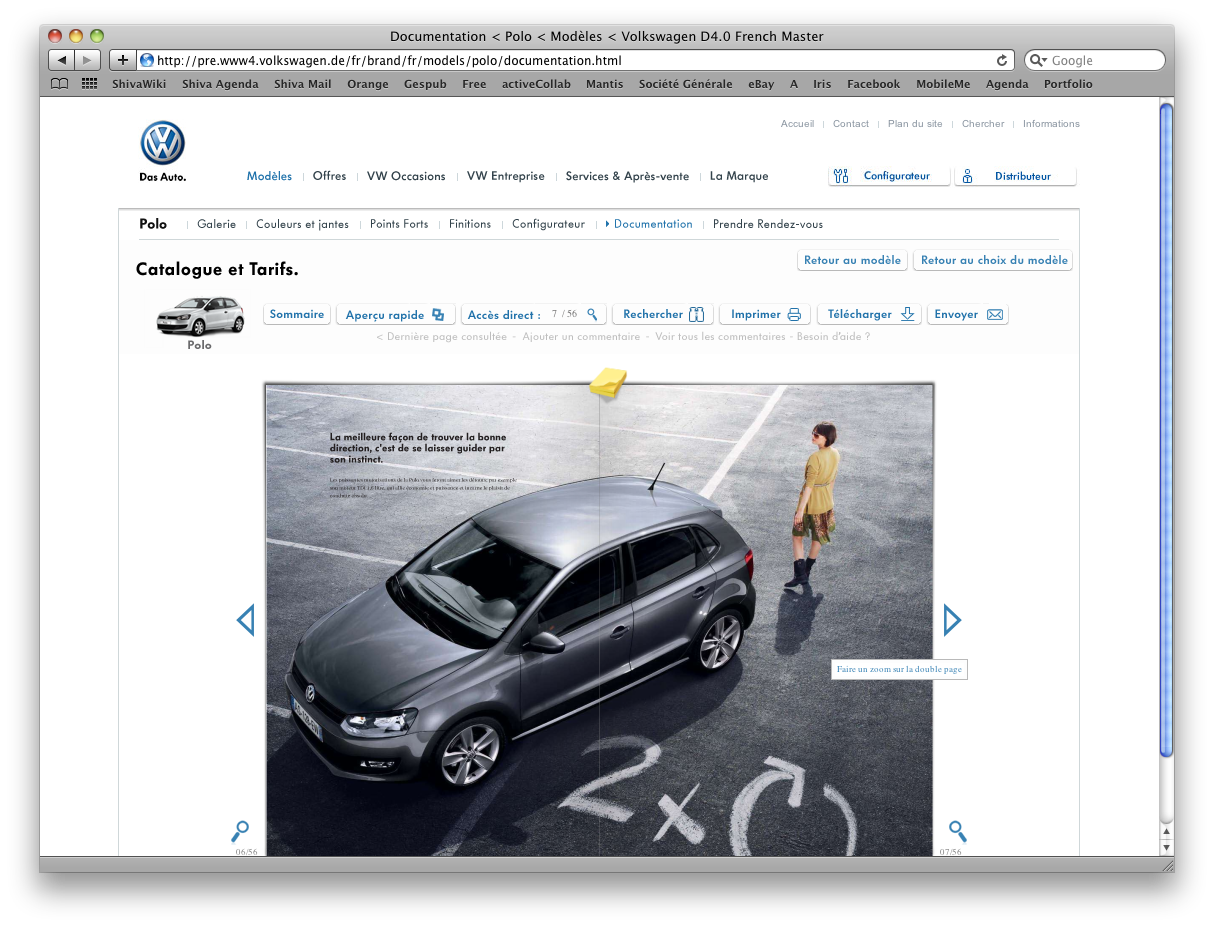
Task: Switch to Points Forts tab
Action: coord(399,224)
